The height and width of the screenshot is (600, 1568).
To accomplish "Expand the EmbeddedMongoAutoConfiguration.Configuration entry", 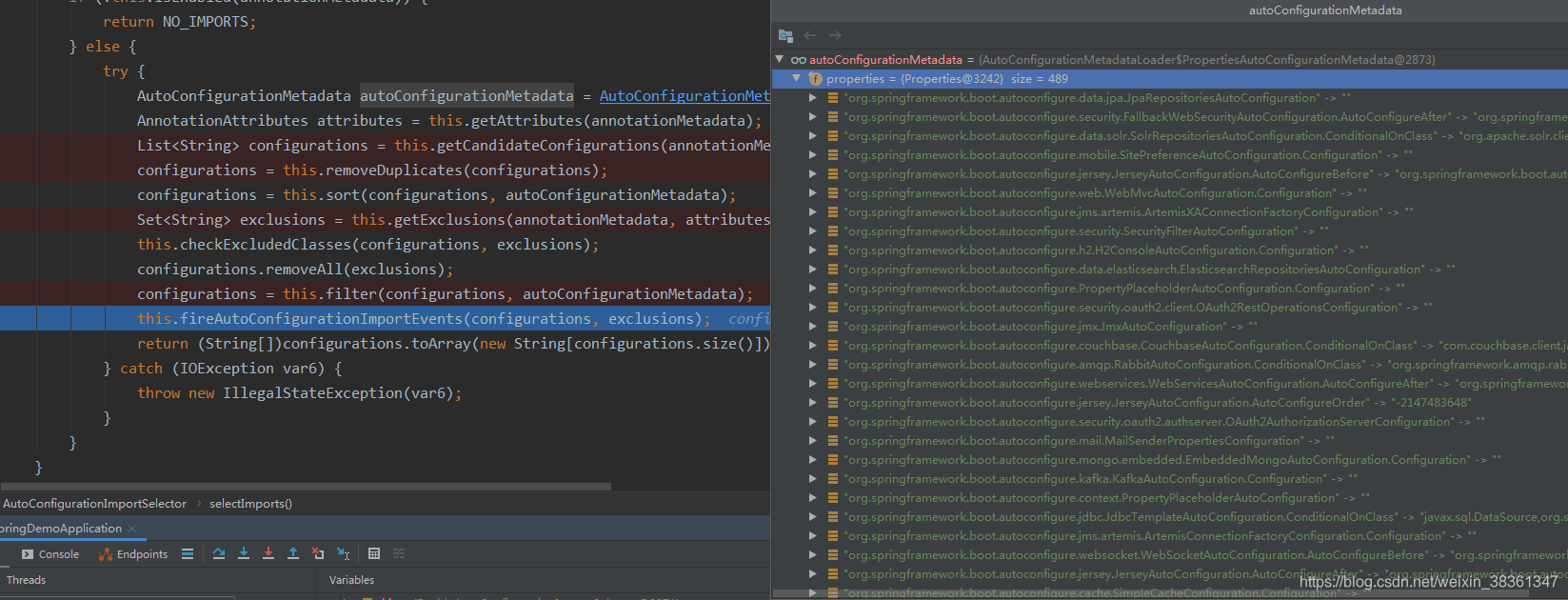I will coord(813,460).
